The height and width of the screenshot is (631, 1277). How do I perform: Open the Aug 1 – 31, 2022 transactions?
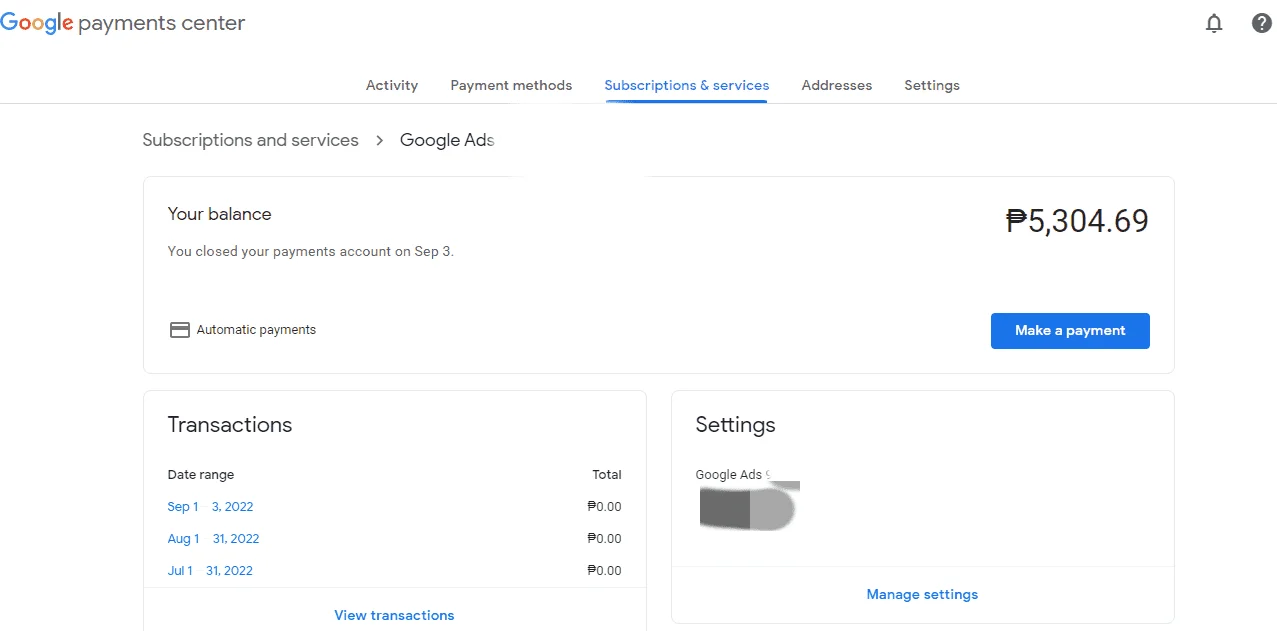213,539
